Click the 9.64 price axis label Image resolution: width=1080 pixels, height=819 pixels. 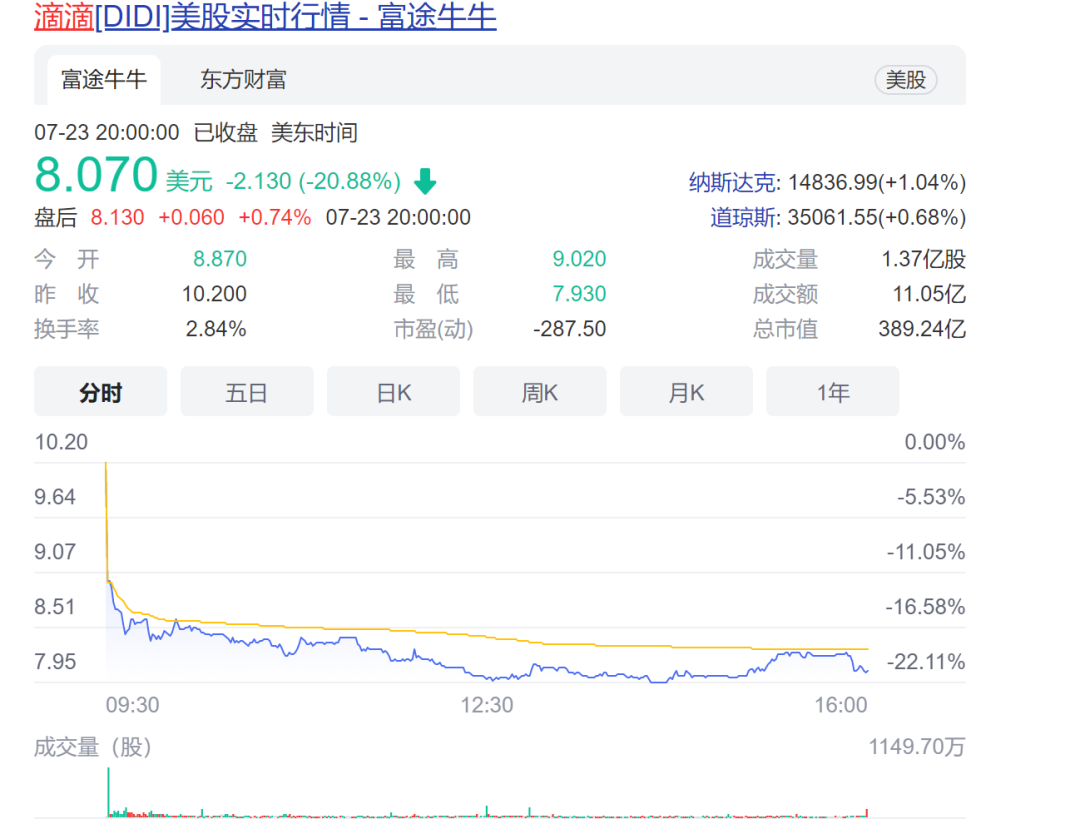(55, 497)
